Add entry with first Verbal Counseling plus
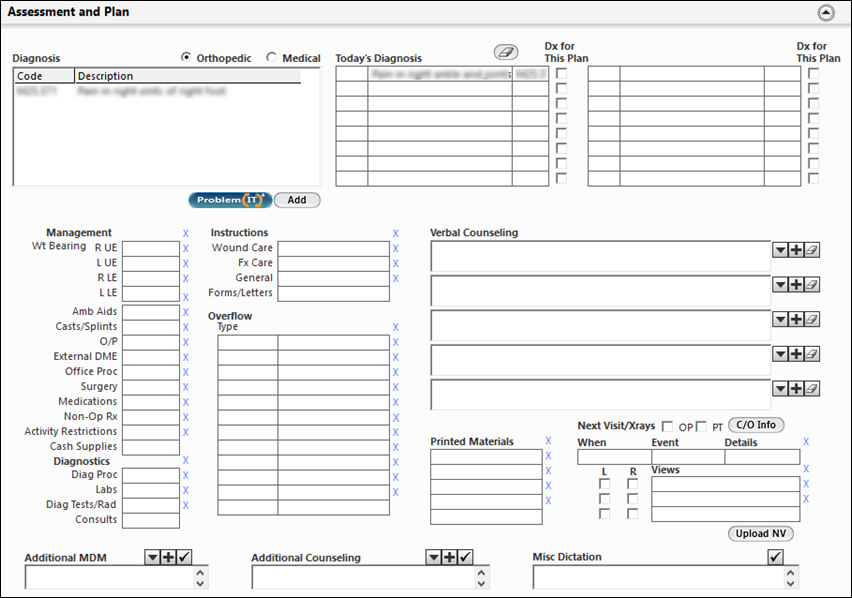This screenshot has width=852, height=598. point(796,250)
